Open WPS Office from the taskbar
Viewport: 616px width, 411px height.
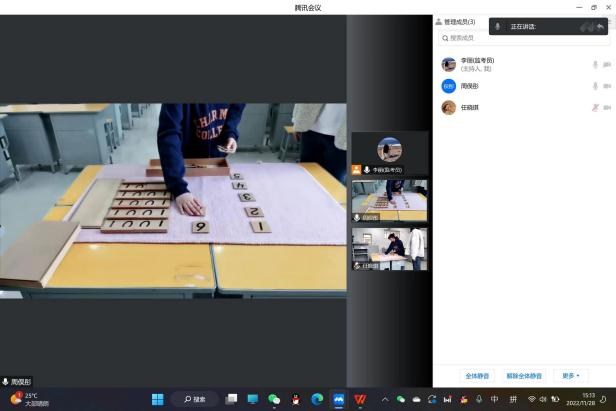pos(360,399)
